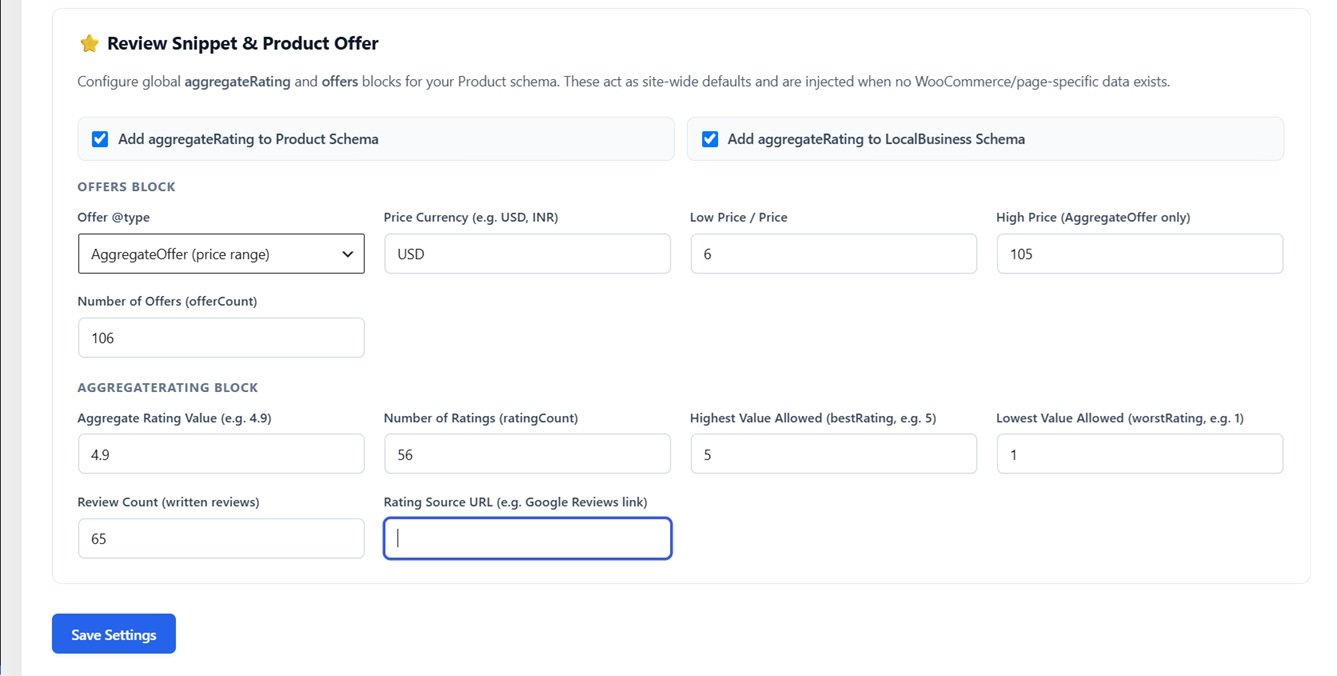Click the Number of Ratings field showing 56
This screenshot has height=676, width=1337.
click(527, 454)
